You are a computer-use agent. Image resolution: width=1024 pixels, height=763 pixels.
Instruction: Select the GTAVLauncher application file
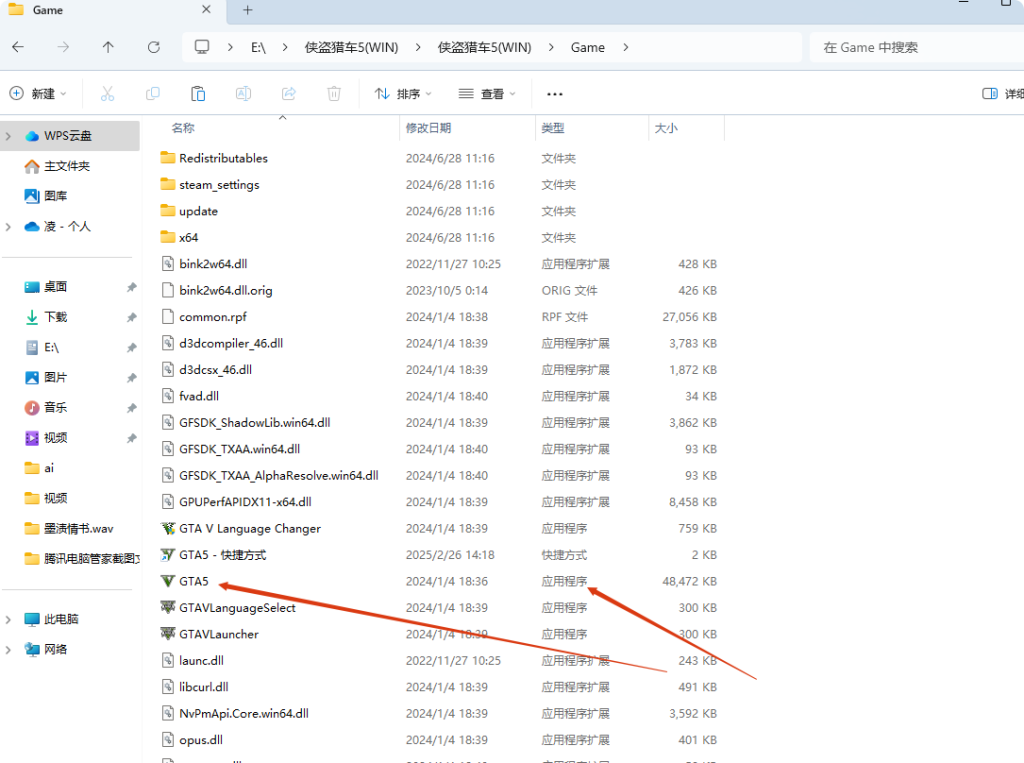click(218, 634)
